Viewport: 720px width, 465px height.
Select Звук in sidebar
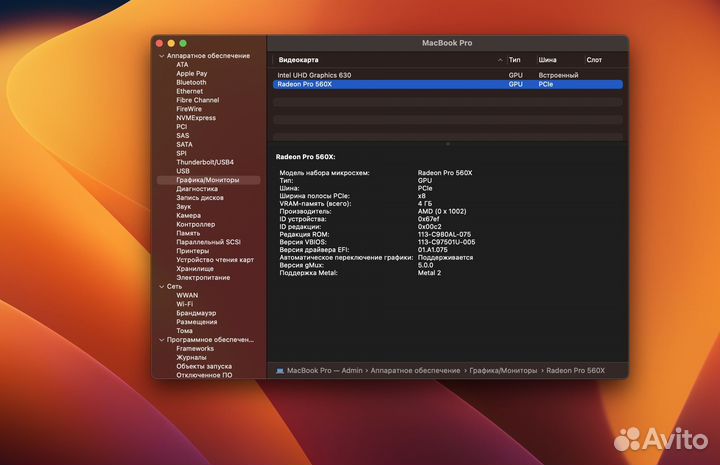pos(184,207)
